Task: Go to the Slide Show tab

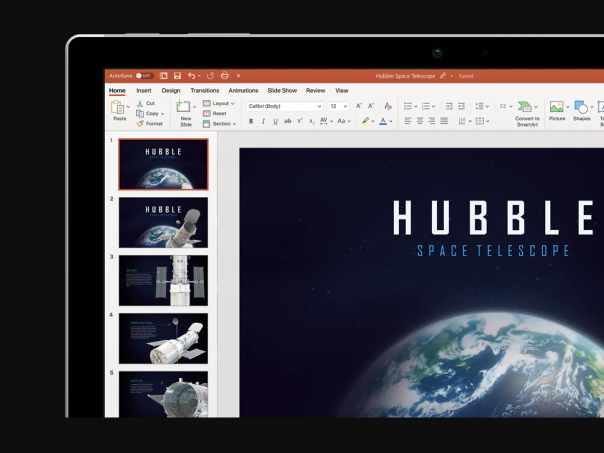Action: click(282, 91)
